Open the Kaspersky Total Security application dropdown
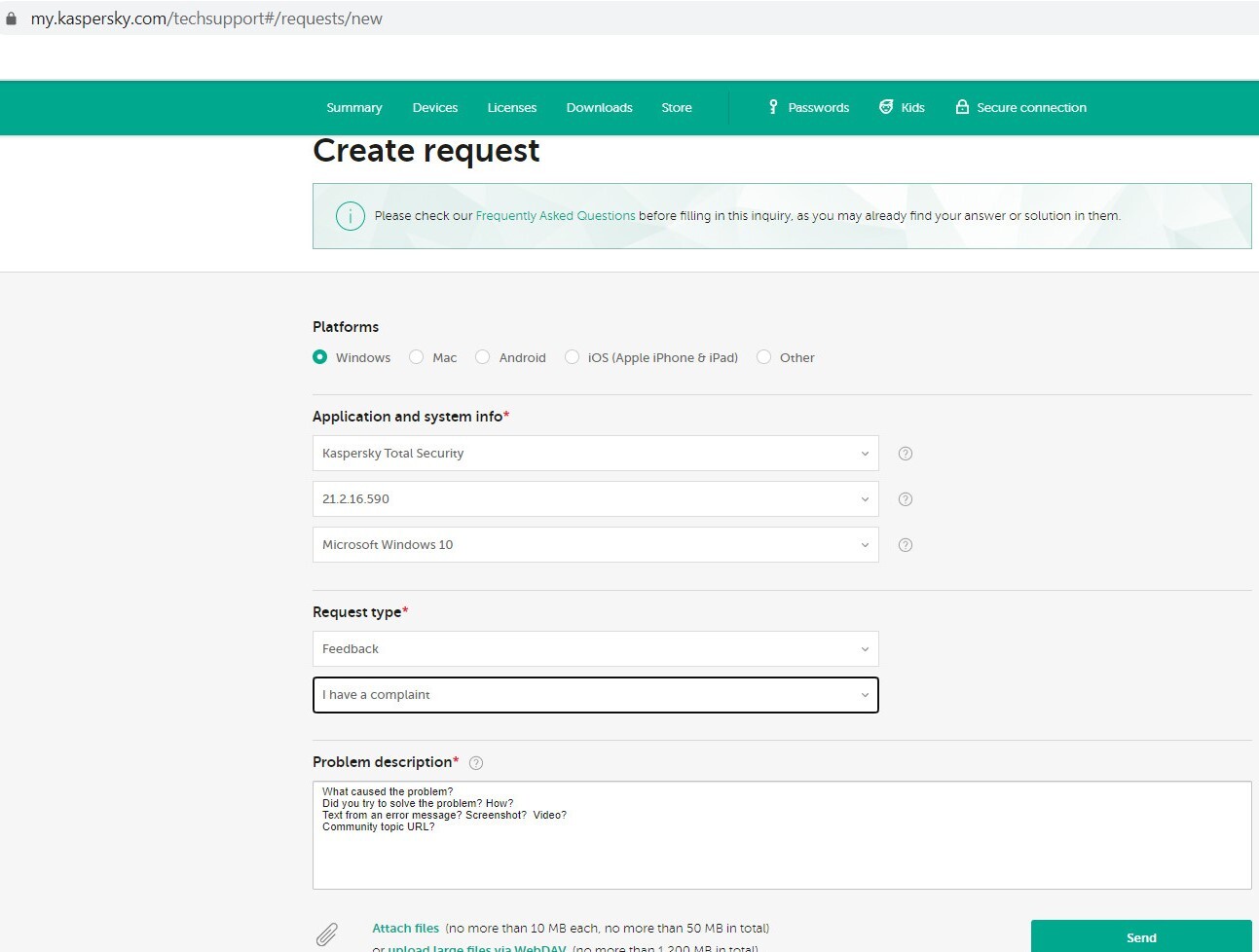 tap(596, 454)
